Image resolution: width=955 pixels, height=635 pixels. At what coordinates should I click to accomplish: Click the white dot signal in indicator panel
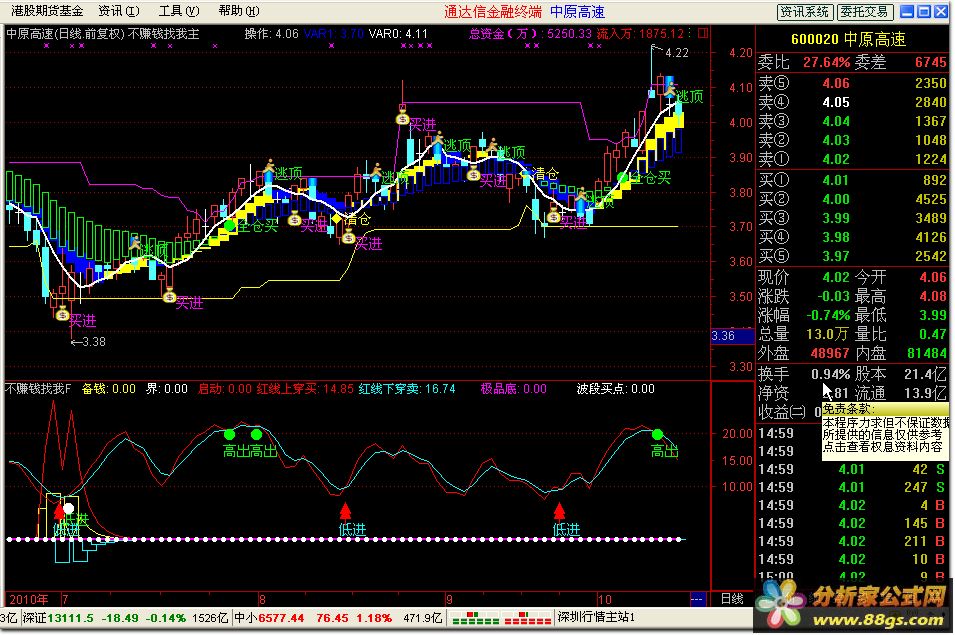point(68,508)
